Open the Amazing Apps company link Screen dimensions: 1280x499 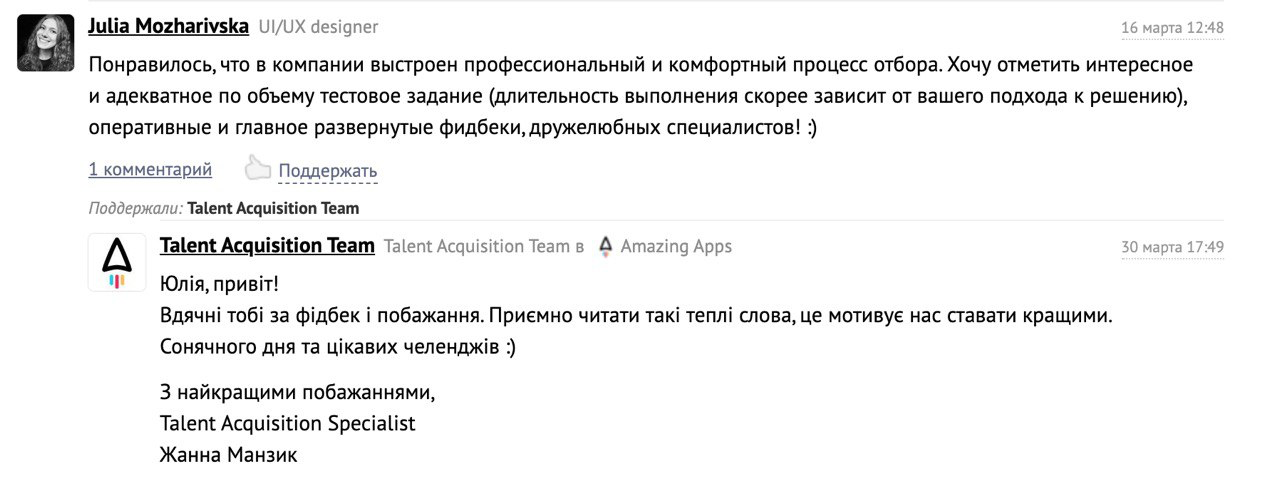pos(676,247)
